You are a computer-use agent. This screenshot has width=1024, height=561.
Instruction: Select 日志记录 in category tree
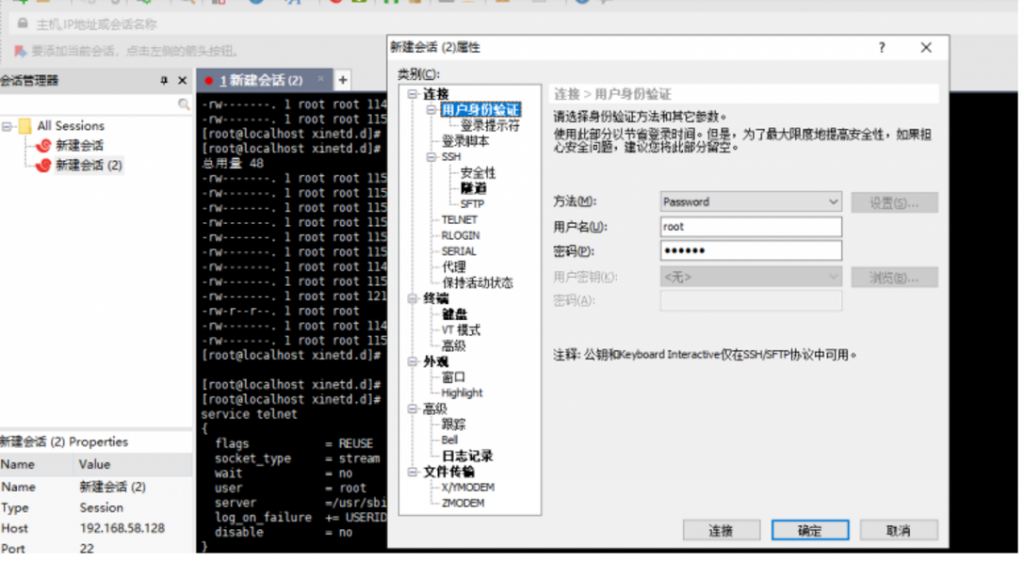pos(467,456)
